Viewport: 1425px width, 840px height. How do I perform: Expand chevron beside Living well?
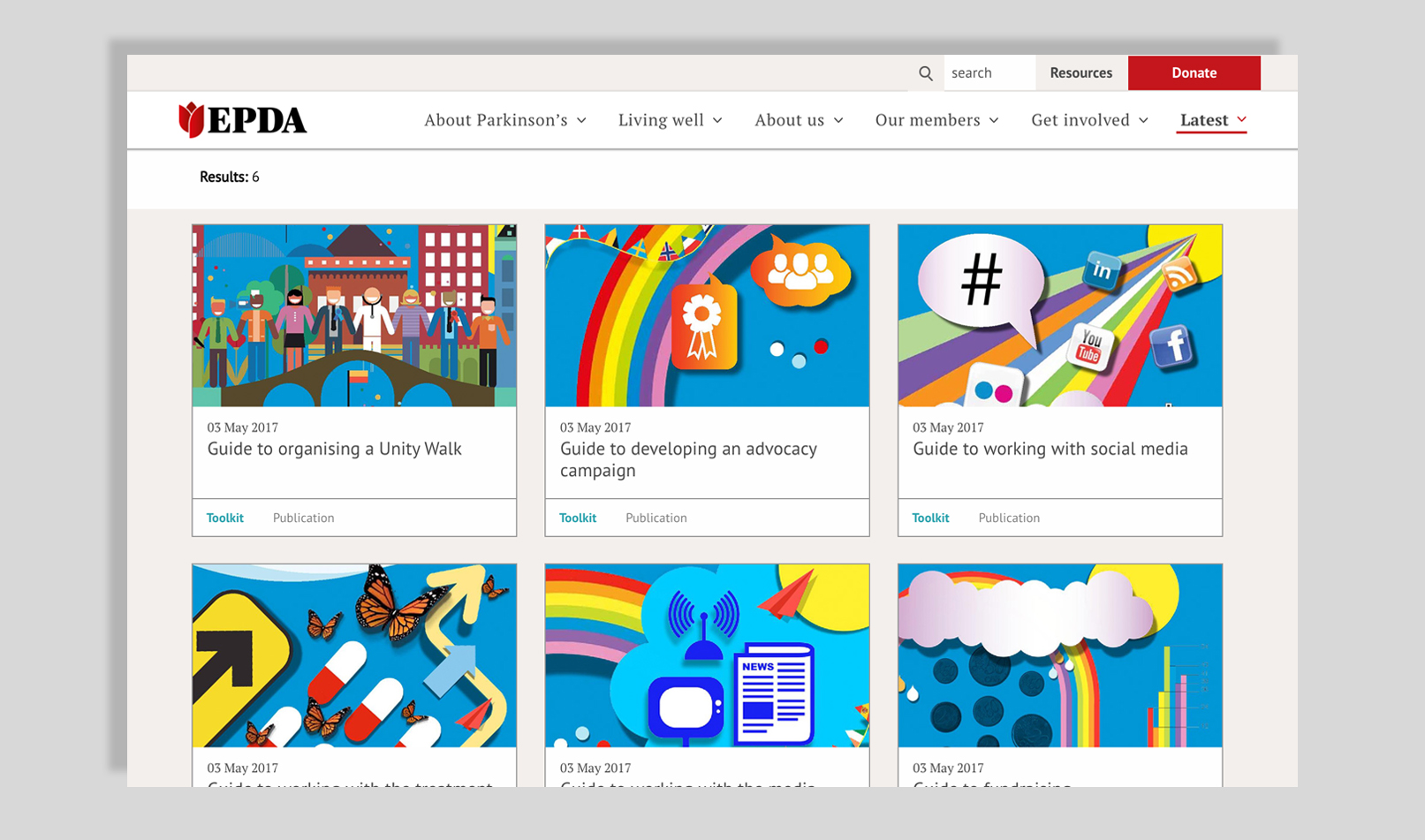coord(717,120)
